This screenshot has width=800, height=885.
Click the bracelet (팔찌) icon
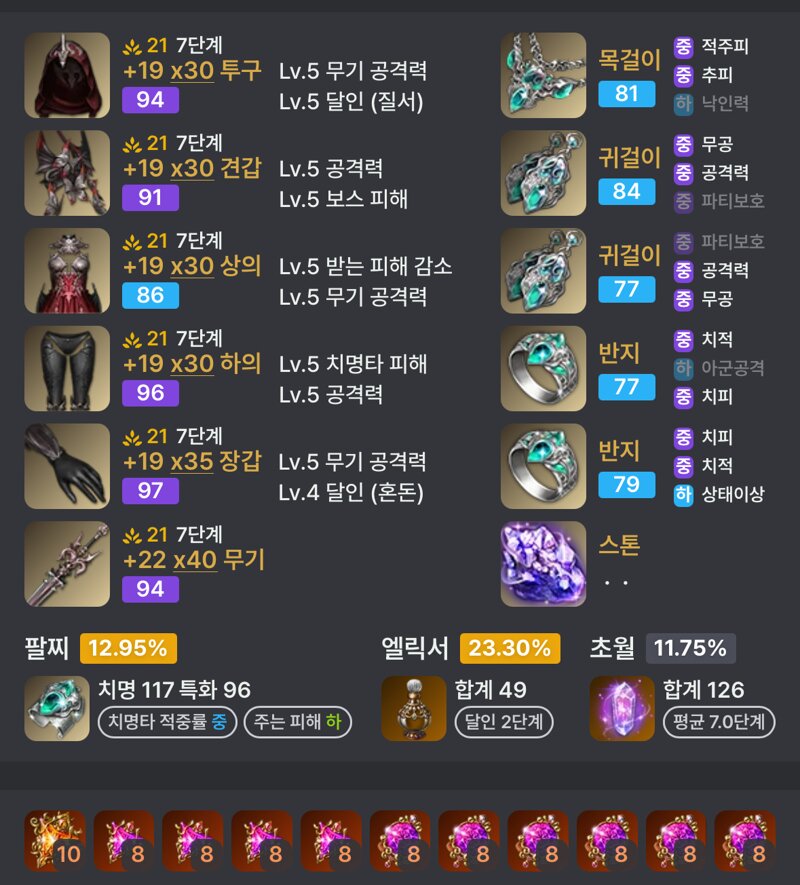[x=57, y=708]
